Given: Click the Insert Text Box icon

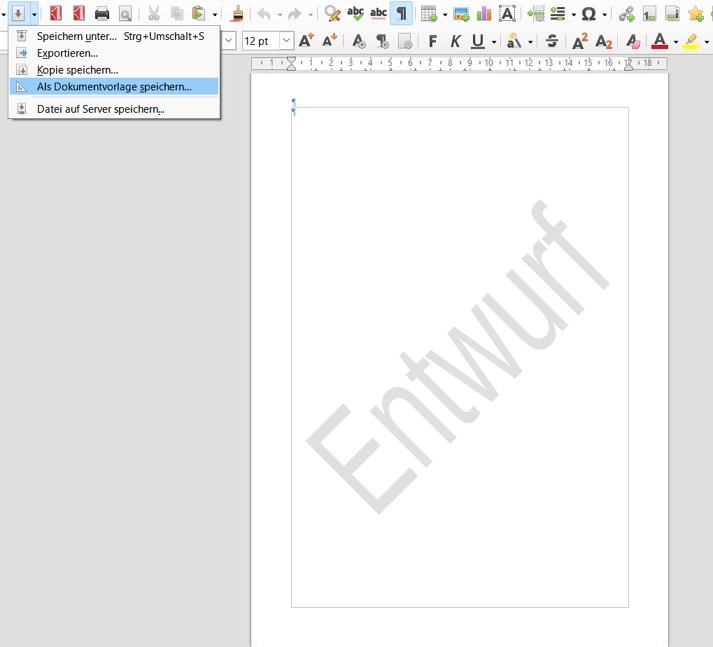Looking at the screenshot, I should point(507,14).
